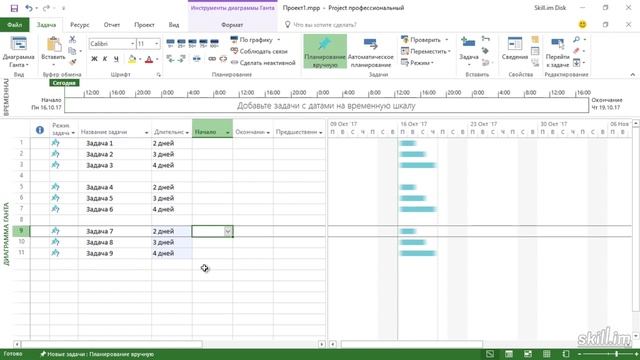
Task: Click the Format Painter brush icon
Action: click(x=73, y=62)
